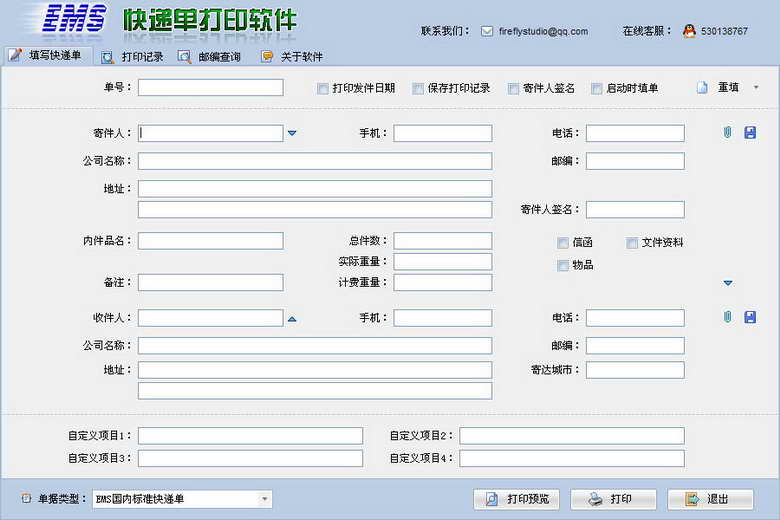Check the 文件资料 option
The image size is (780, 520).
click(632, 243)
